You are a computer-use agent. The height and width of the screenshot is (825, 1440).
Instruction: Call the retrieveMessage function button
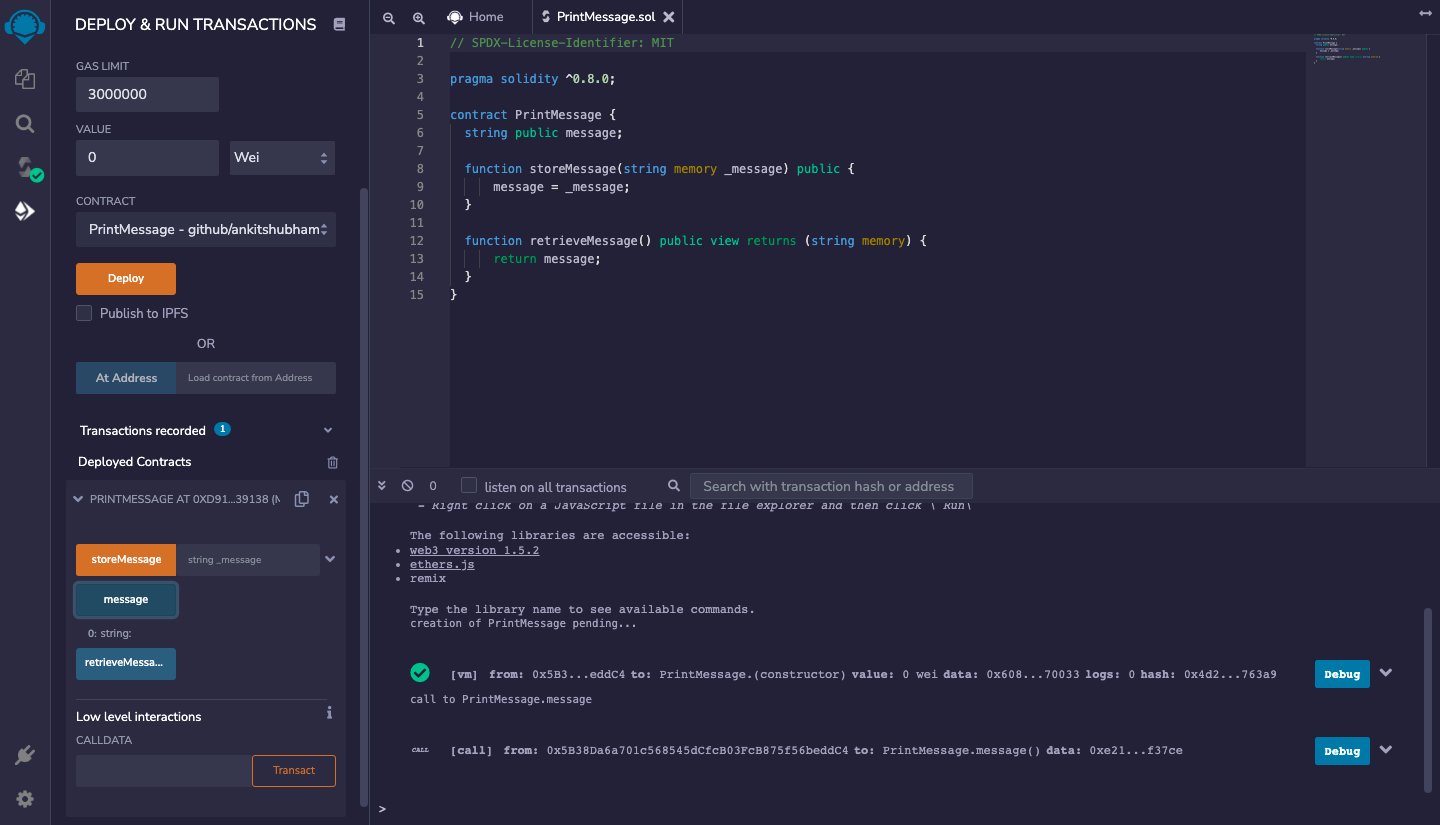(126, 663)
